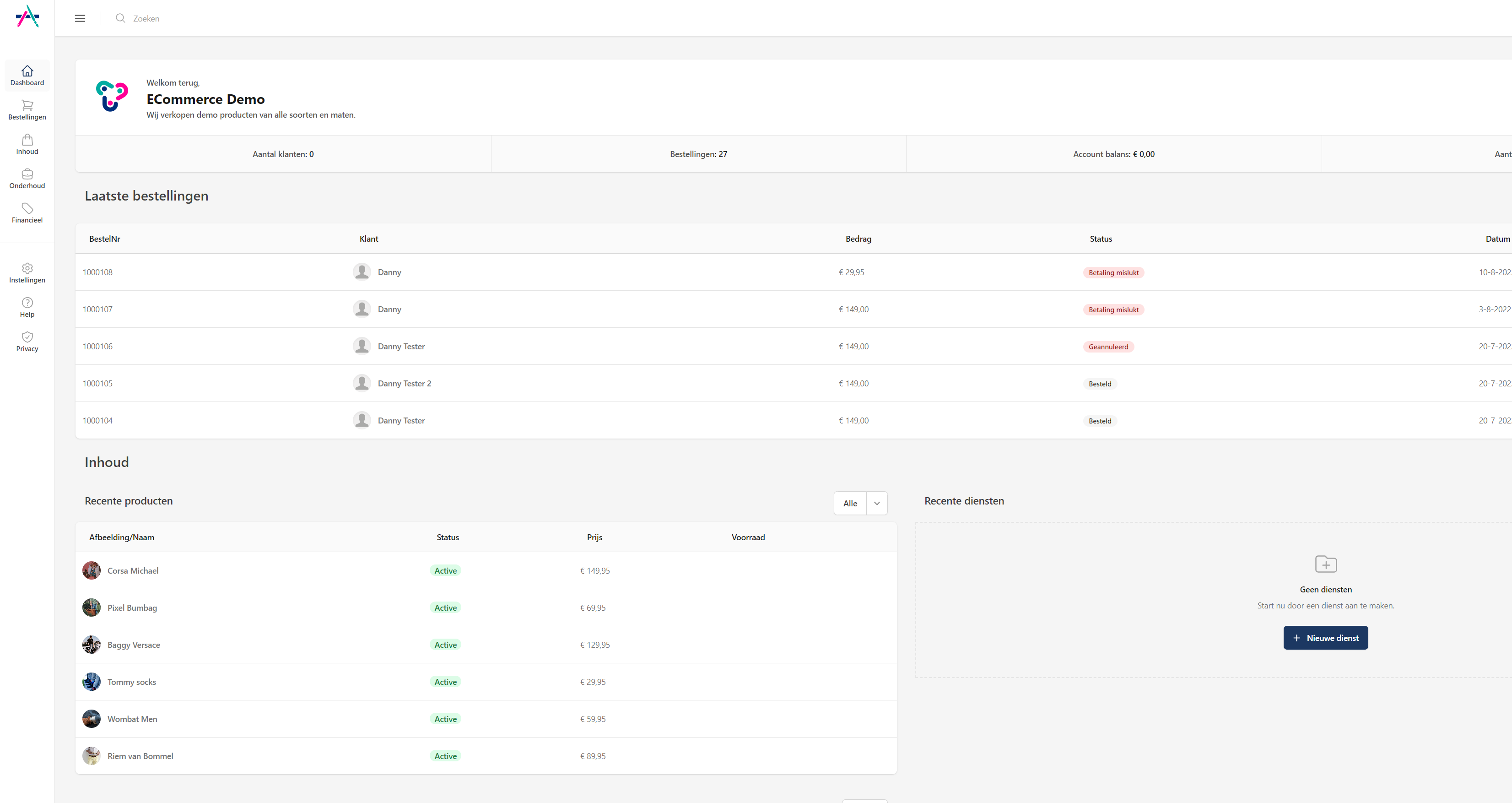The image size is (1512, 803).
Task: Open order 1000108 from Laatste bestellingen
Action: pyautogui.click(x=97, y=272)
